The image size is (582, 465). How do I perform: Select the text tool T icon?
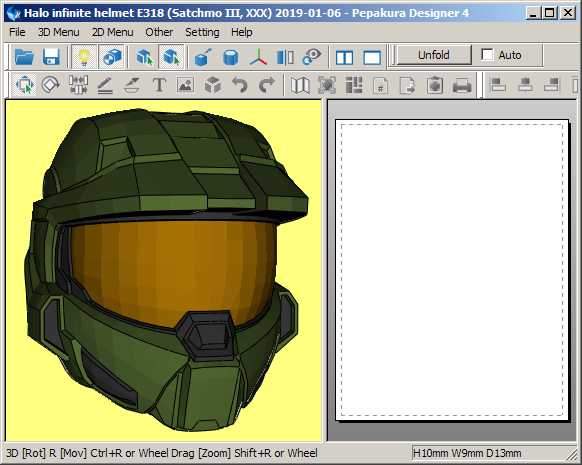[159, 85]
